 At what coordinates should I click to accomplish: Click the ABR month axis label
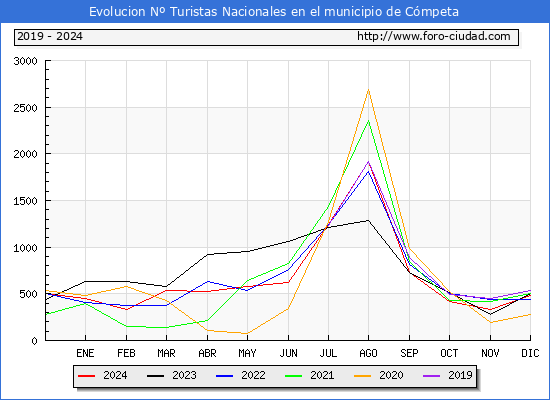click(207, 353)
